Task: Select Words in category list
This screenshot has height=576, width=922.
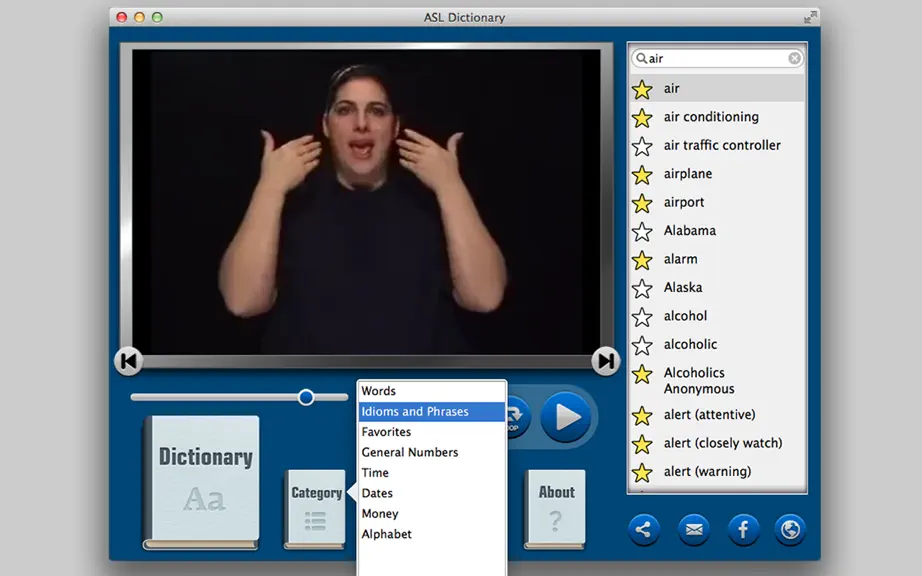Action: pos(432,391)
